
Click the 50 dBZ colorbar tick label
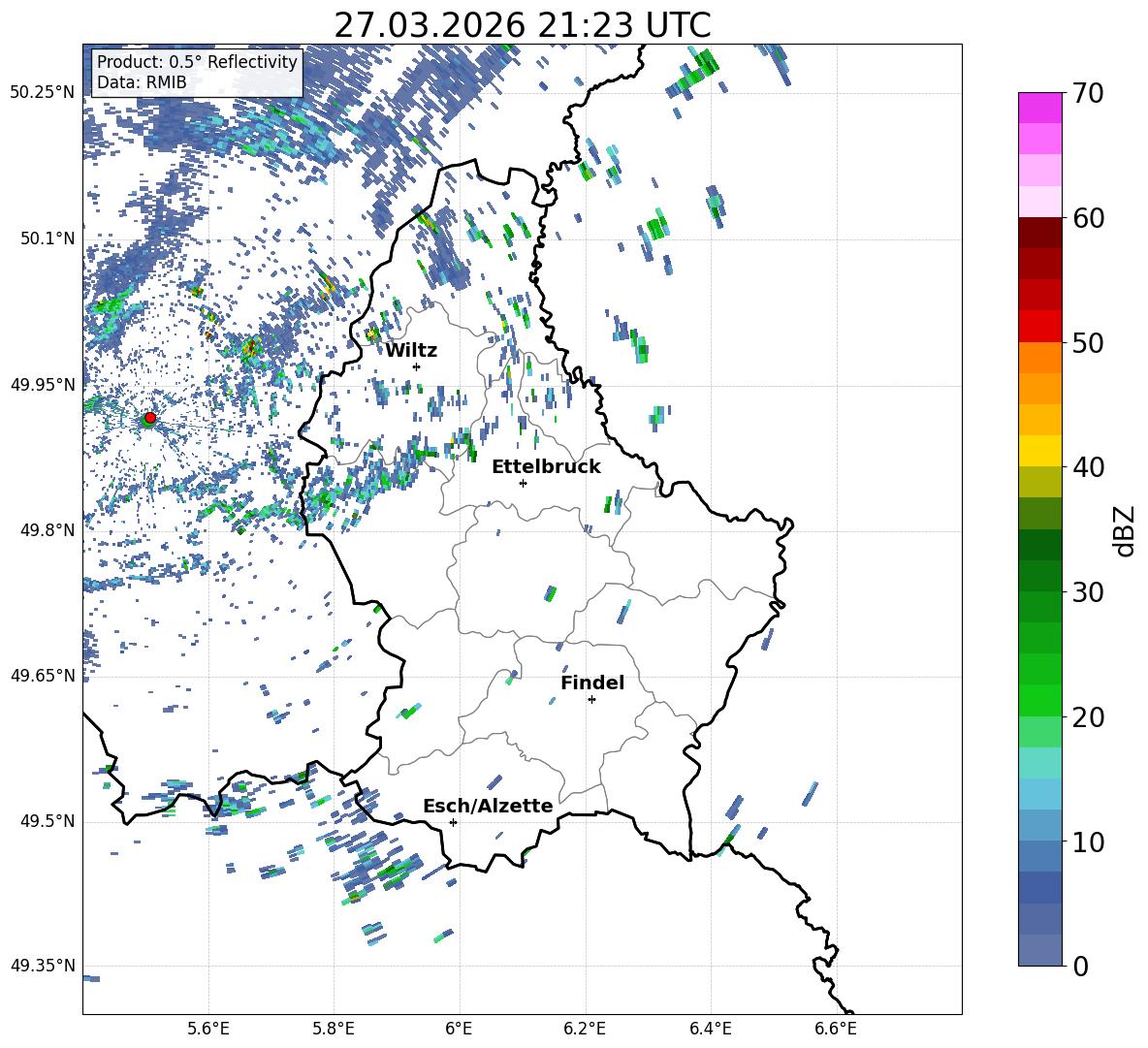click(x=1087, y=343)
